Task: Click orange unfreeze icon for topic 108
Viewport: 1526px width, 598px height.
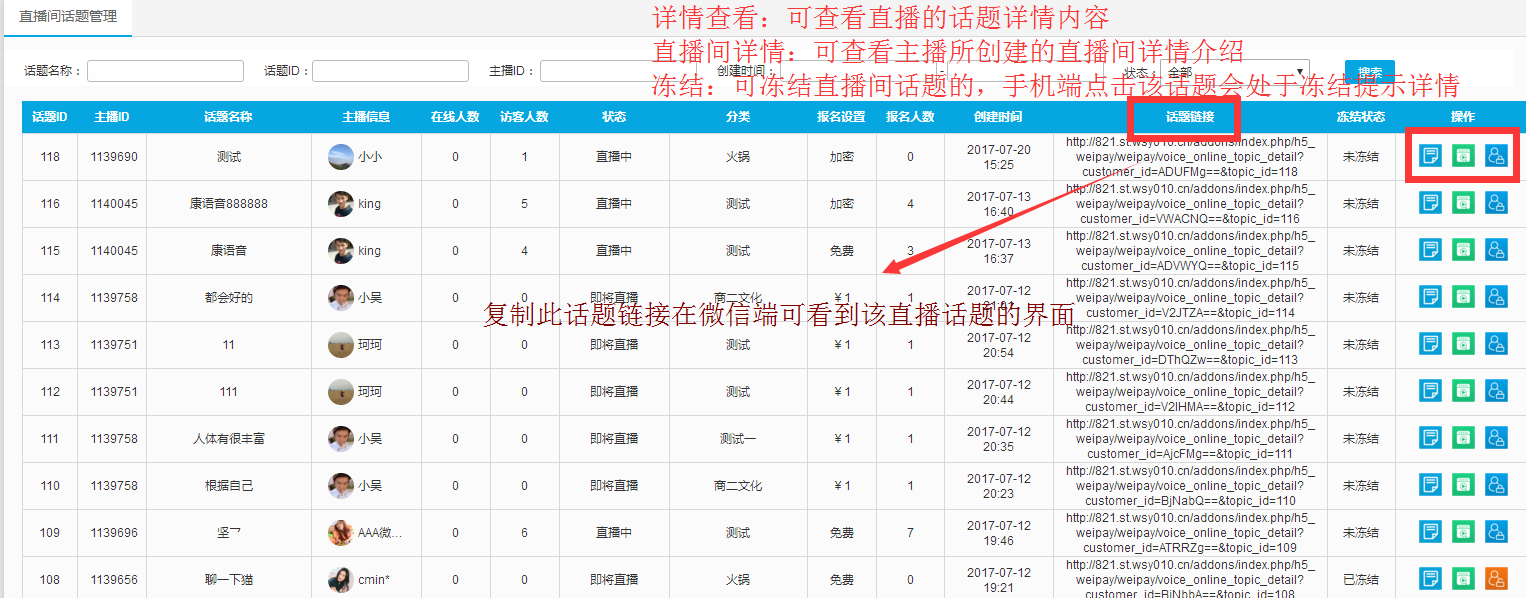Action: point(1496,579)
